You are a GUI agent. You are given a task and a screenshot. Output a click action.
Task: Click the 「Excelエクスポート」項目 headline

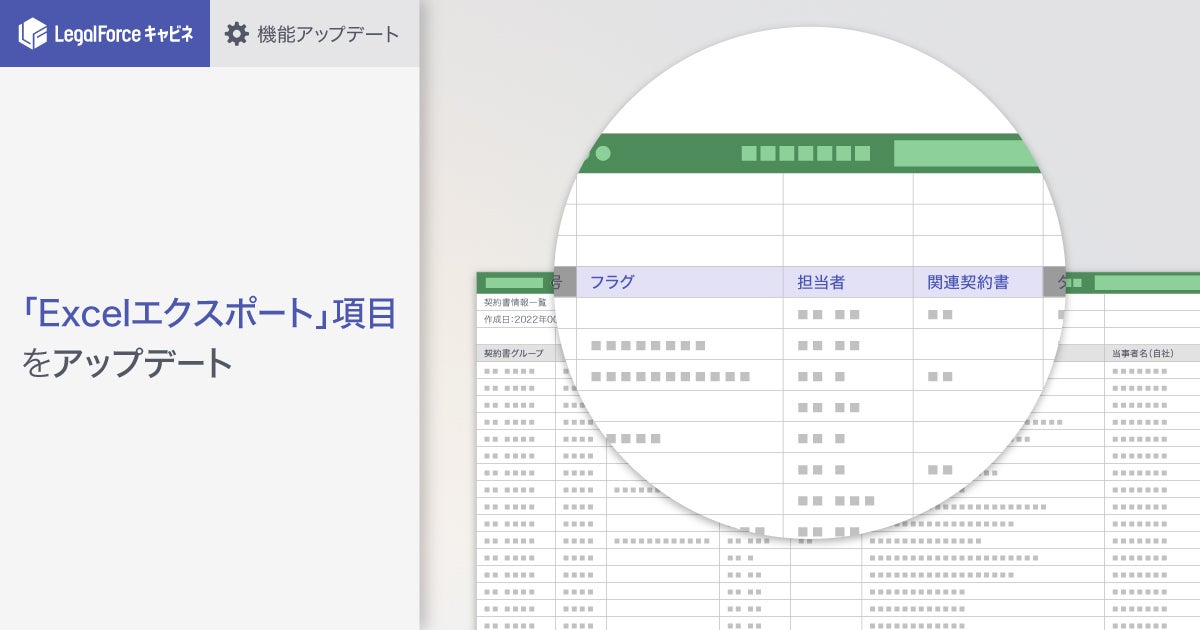tap(208, 313)
